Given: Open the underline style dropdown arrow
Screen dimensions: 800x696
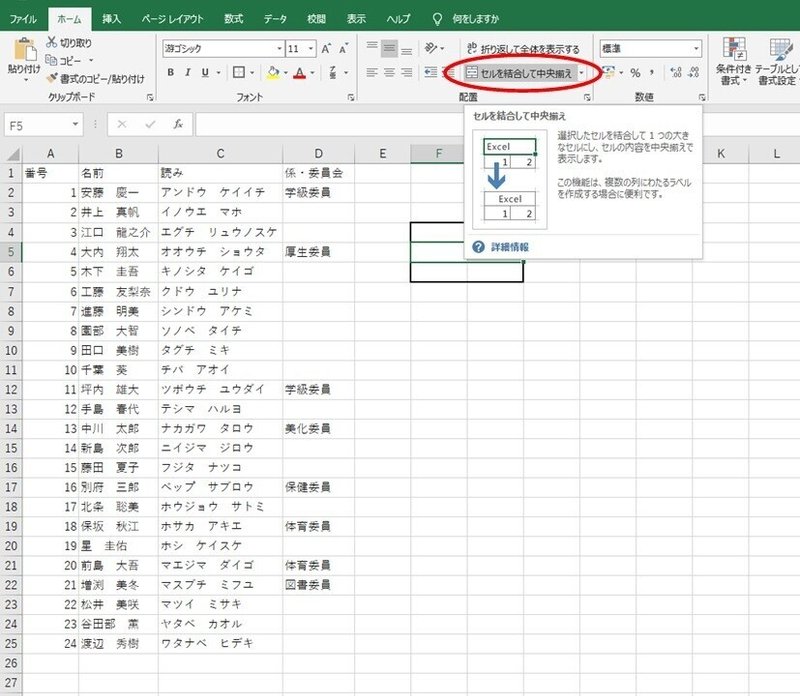Looking at the screenshot, I should click(218, 72).
